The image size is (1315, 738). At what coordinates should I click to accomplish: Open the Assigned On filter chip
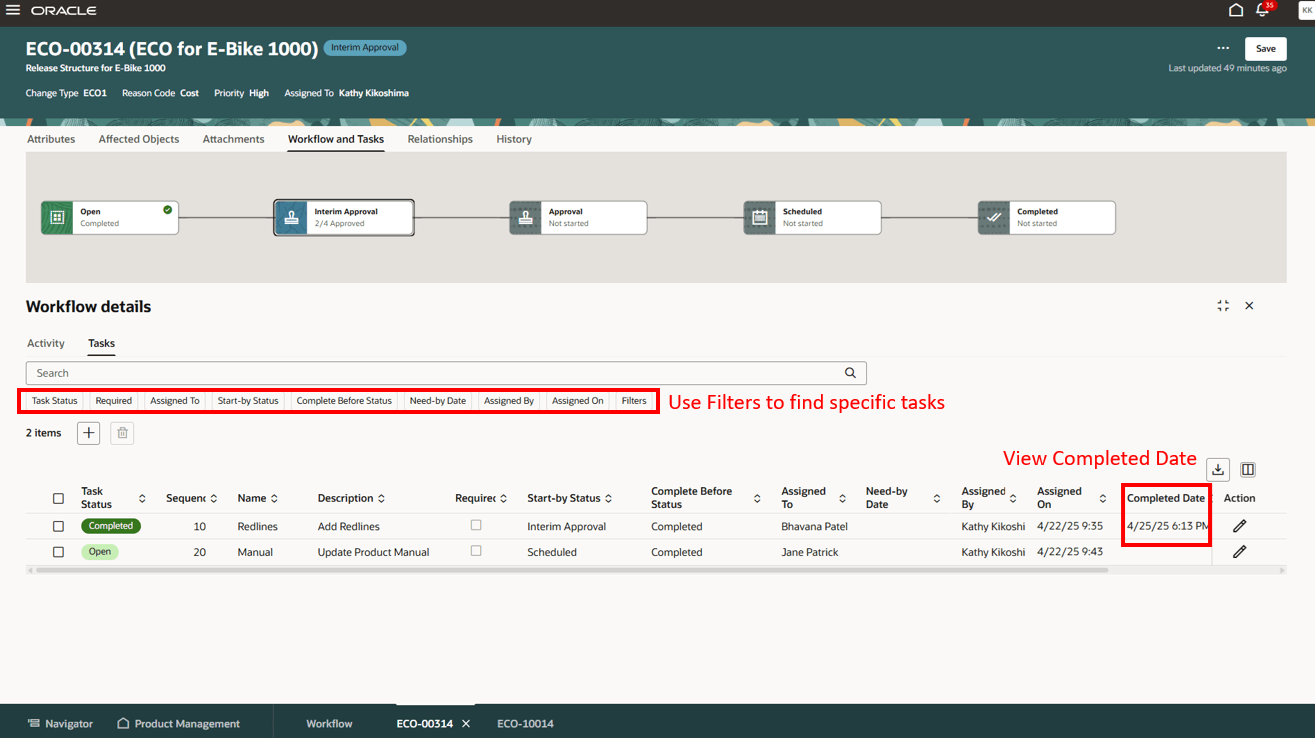click(578, 401)
